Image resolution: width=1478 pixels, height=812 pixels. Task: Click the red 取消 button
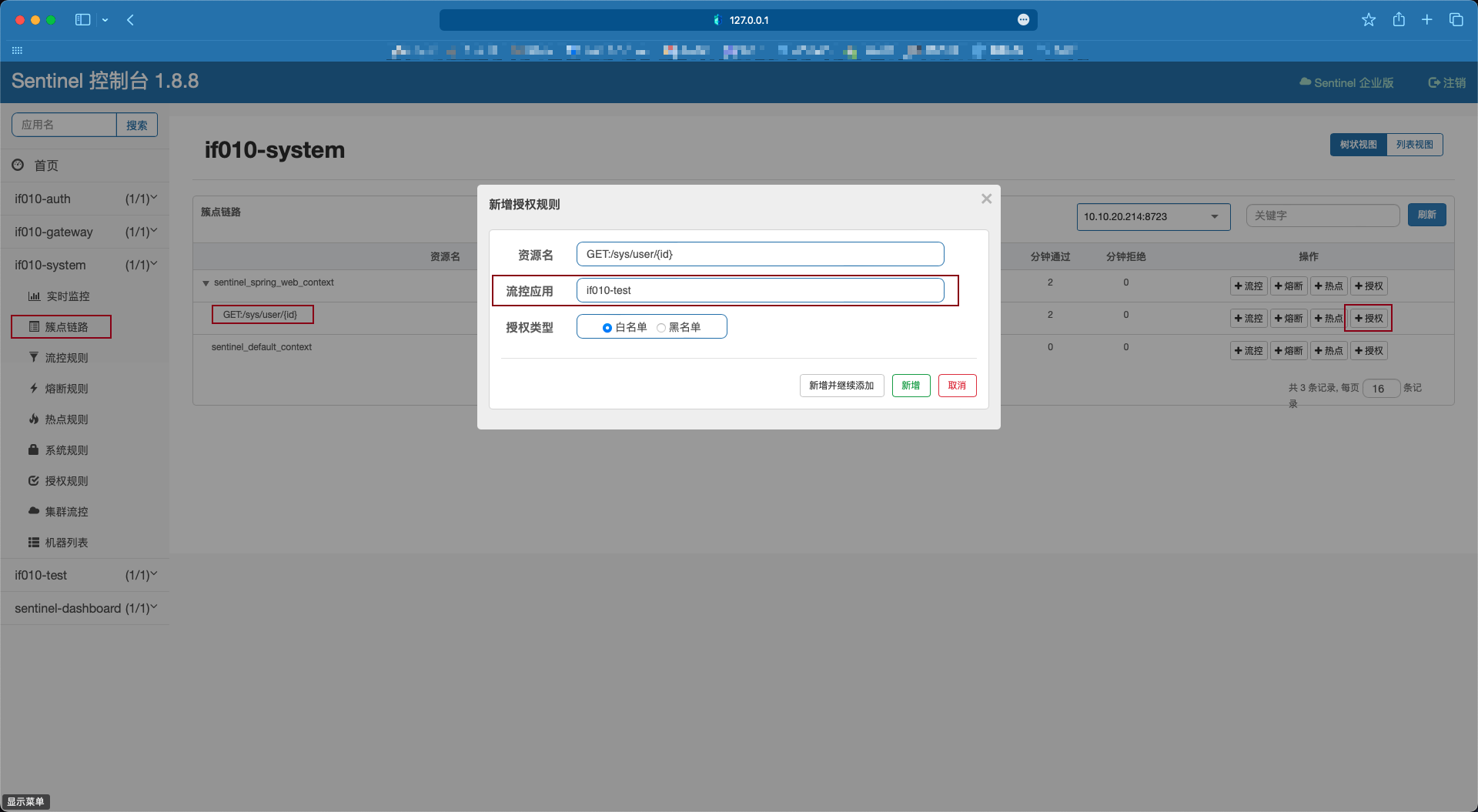click(x=957, y=386)
